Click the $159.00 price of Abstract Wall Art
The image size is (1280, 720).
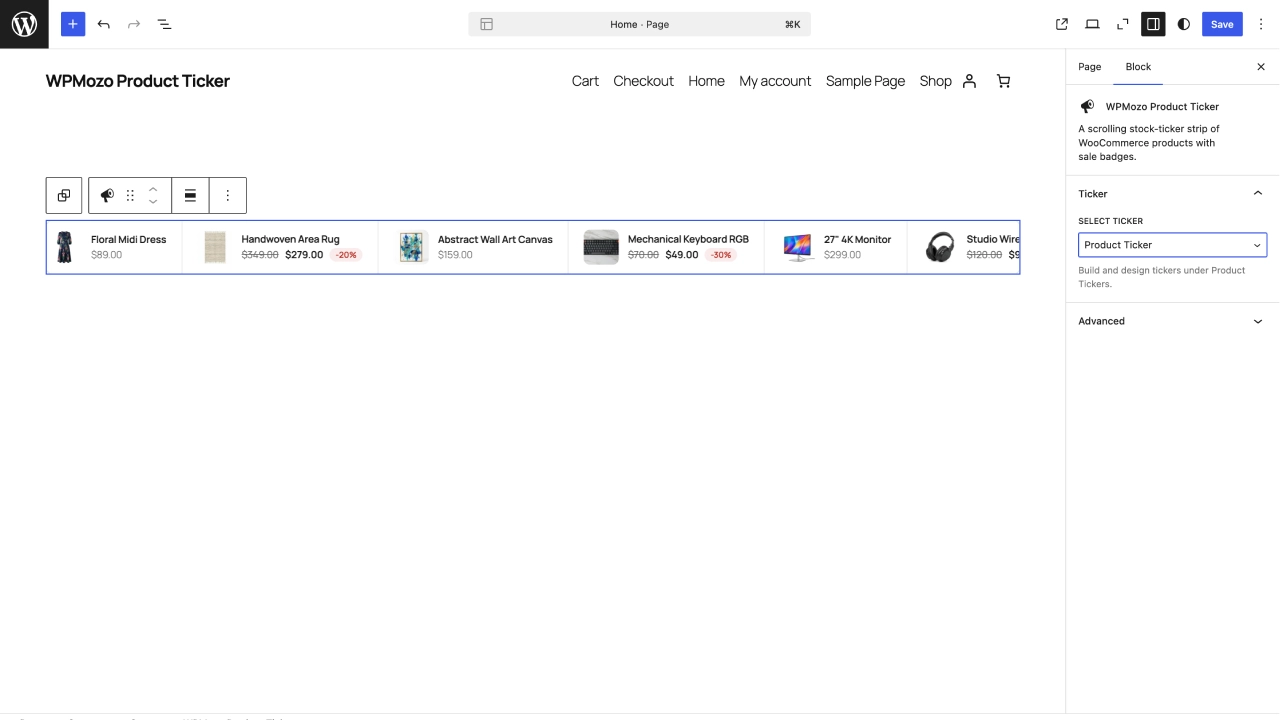[455, 255]
